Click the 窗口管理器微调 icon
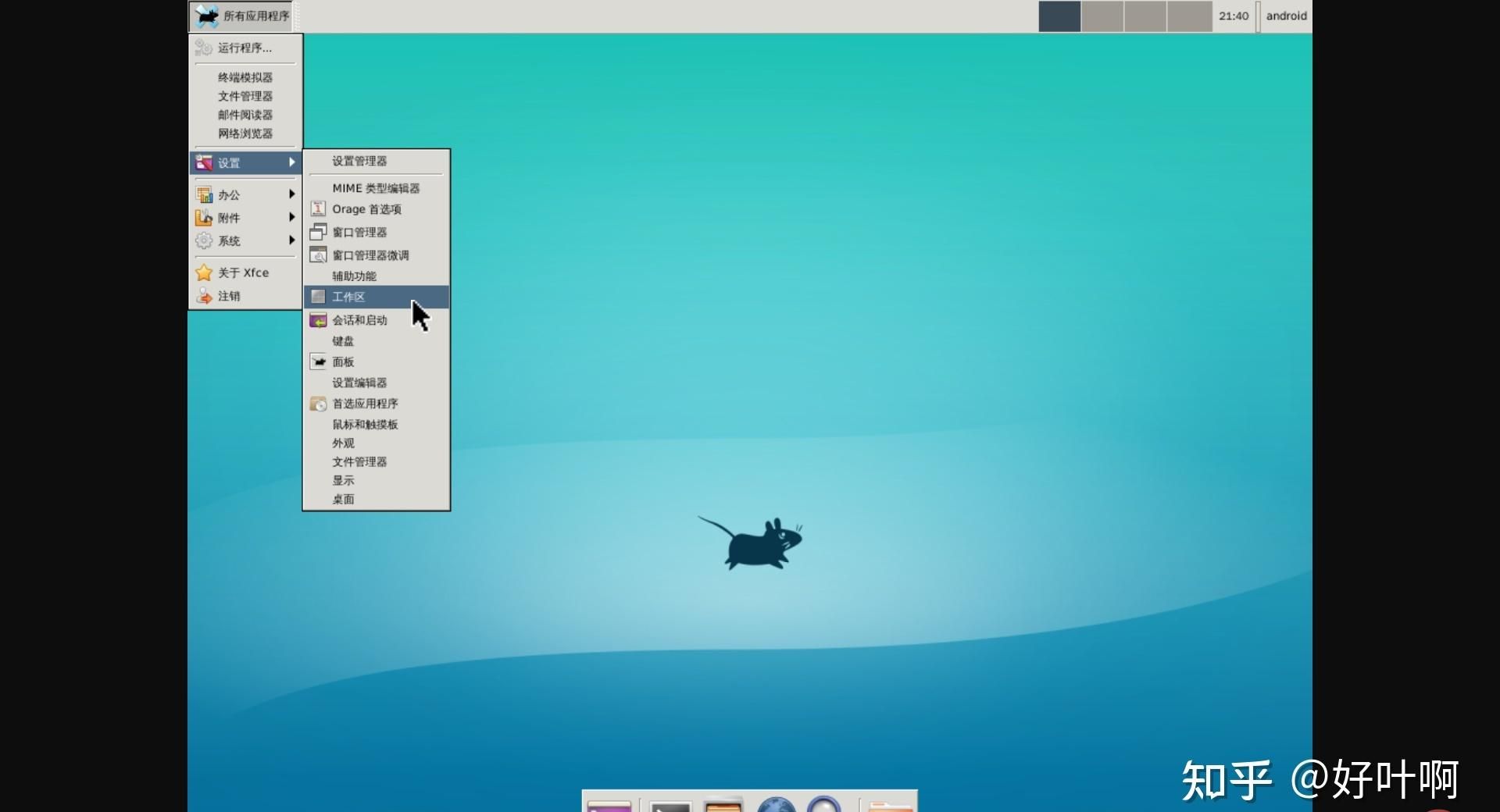This screenshot has width=1500, height=812. (318, 255)
